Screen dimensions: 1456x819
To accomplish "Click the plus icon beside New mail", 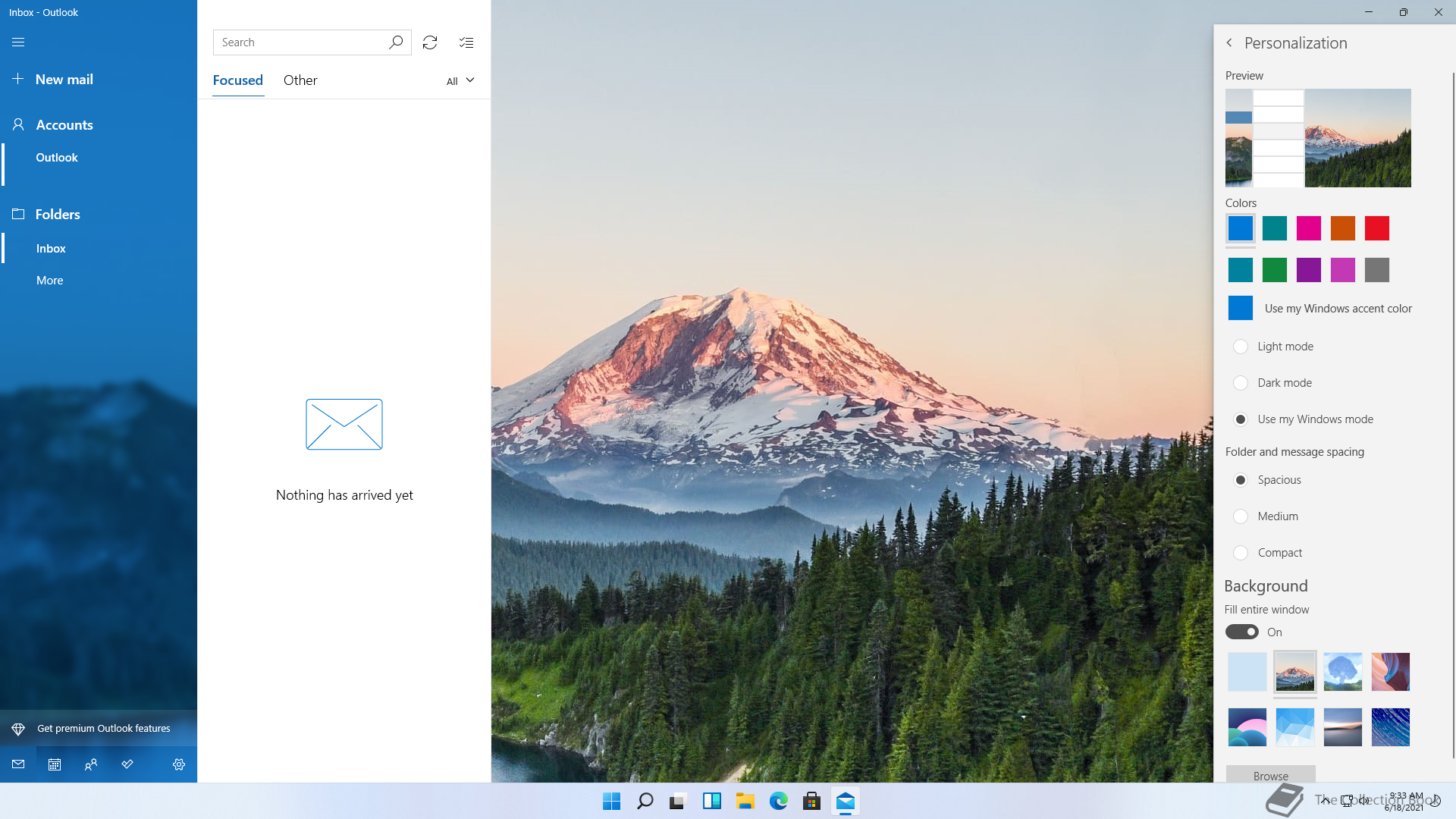I will [x=18, y=79].
